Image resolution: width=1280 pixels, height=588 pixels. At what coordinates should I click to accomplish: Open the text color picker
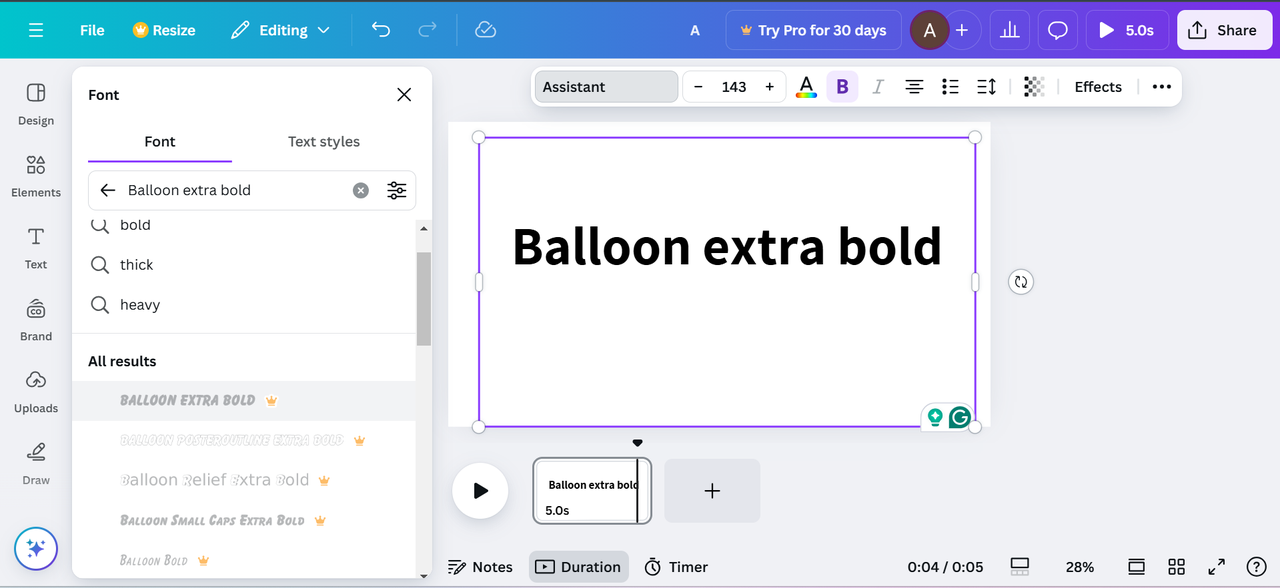click(806, 87)
